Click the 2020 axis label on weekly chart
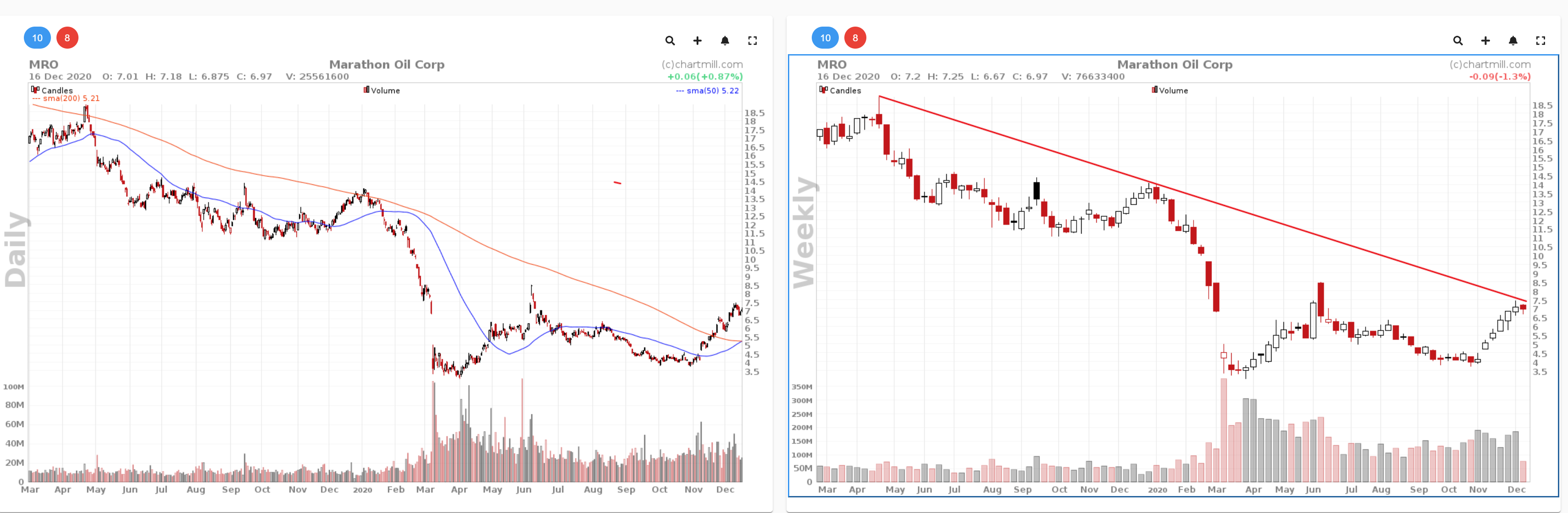Image resolution: width=1568 pixels, height=513 pixels. (x=1158, y=490)
